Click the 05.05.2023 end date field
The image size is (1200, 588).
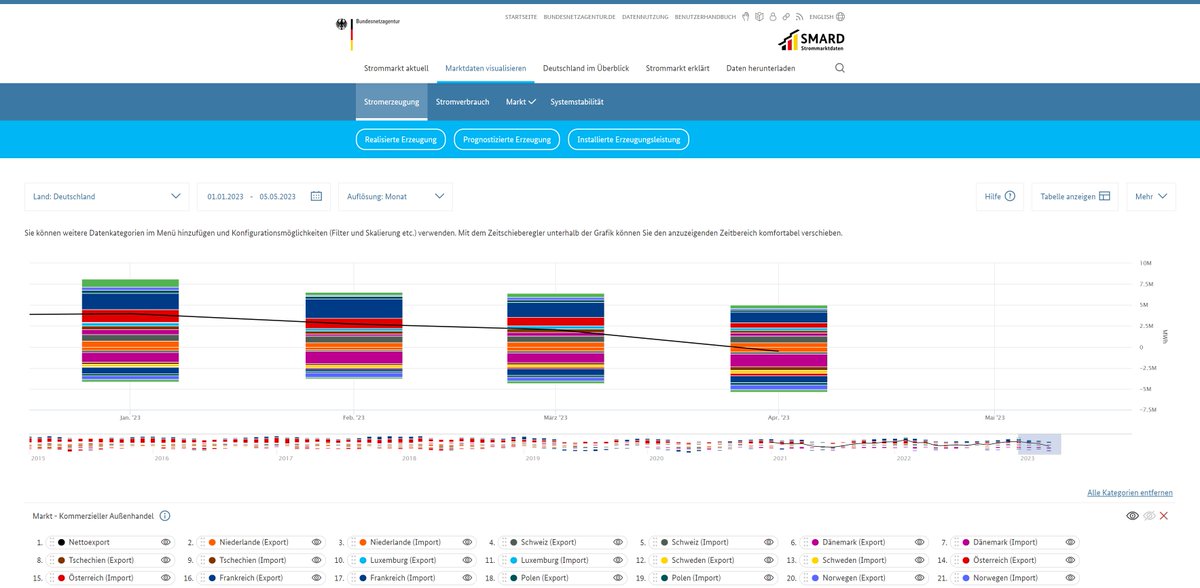tap(278, 196)
